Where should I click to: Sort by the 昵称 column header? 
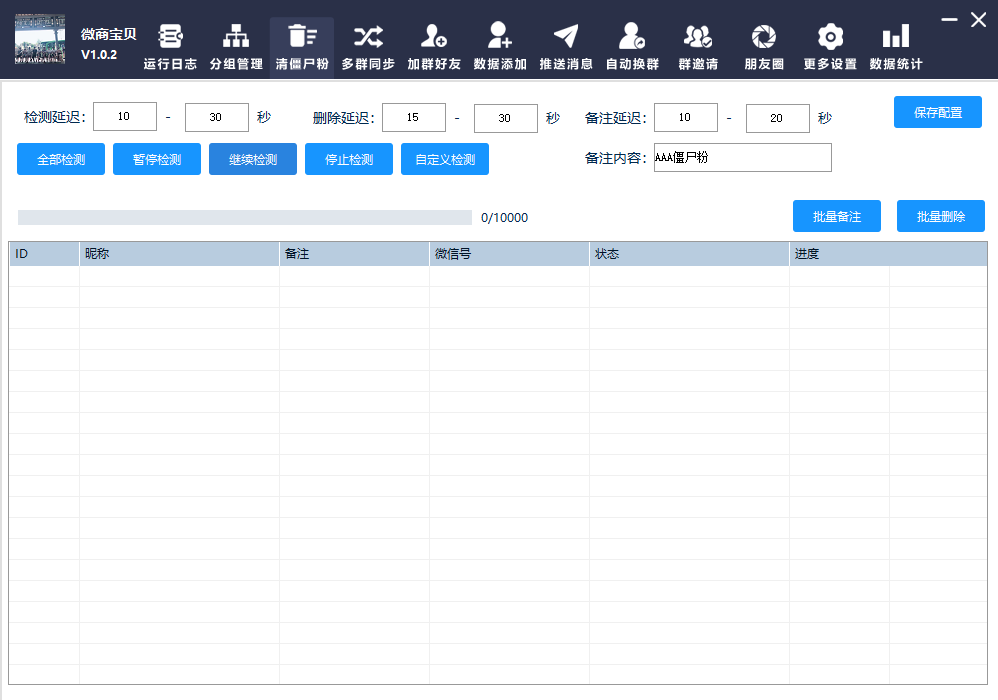(179, 254)
